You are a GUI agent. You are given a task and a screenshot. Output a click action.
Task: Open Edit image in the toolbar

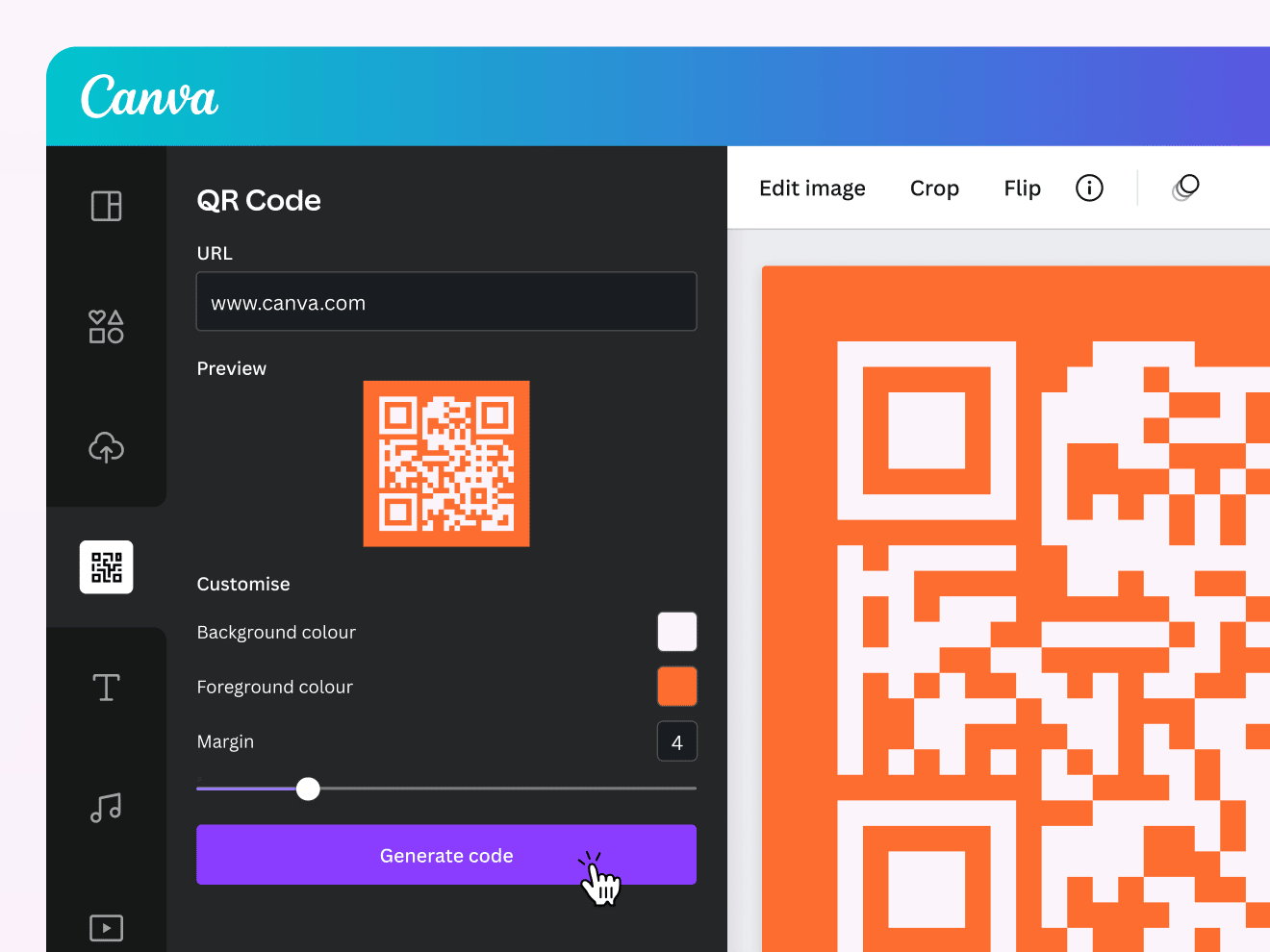(812, 188)
